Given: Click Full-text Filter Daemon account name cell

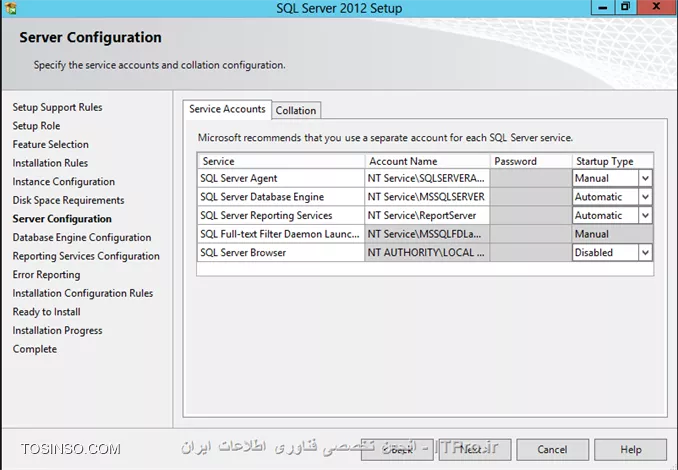Looking at the screenshot, I should pyautogui.click(x=427, y=234).
